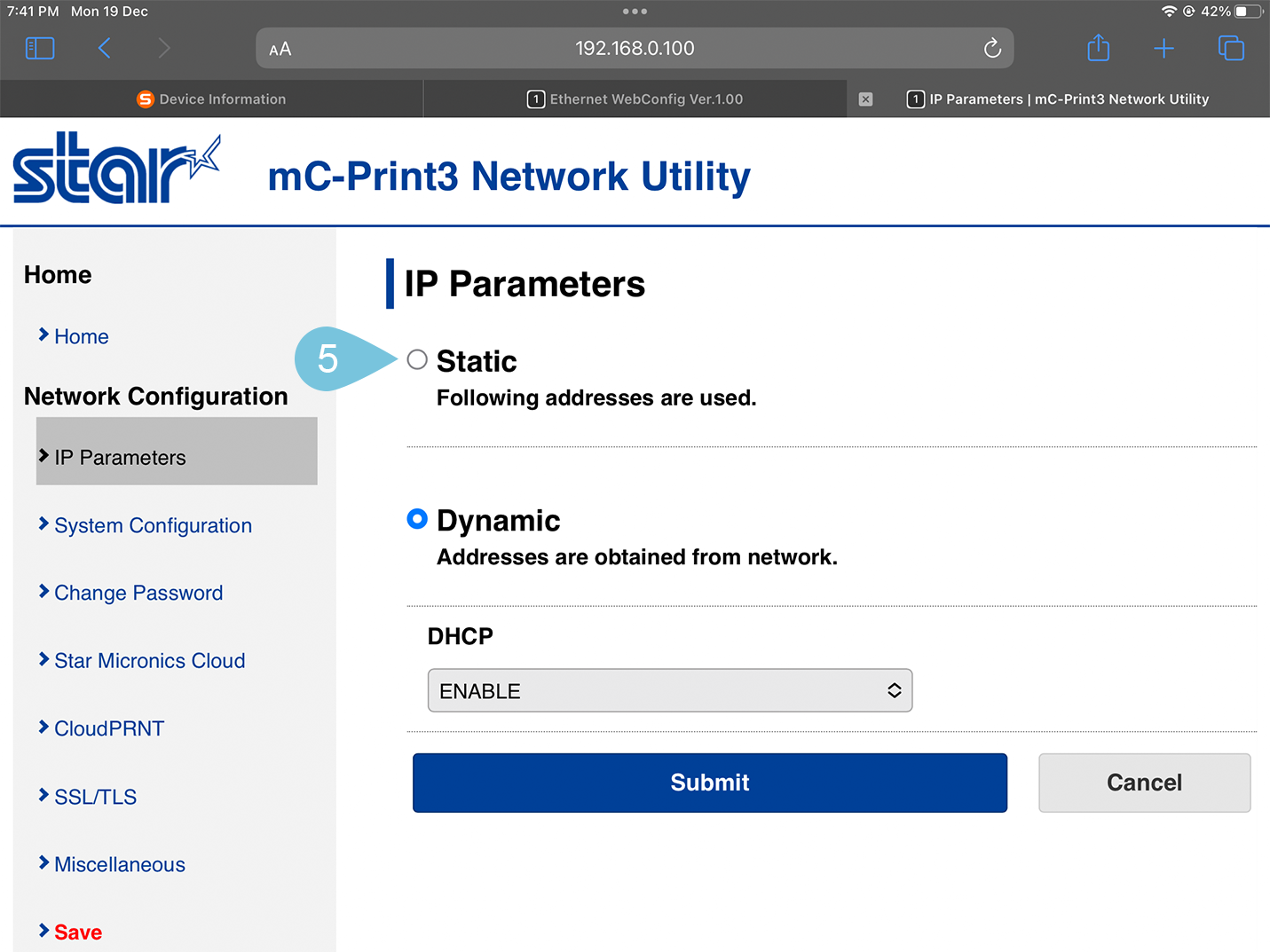
Task: Click the back navigation arrow
Action: point(104,48)
